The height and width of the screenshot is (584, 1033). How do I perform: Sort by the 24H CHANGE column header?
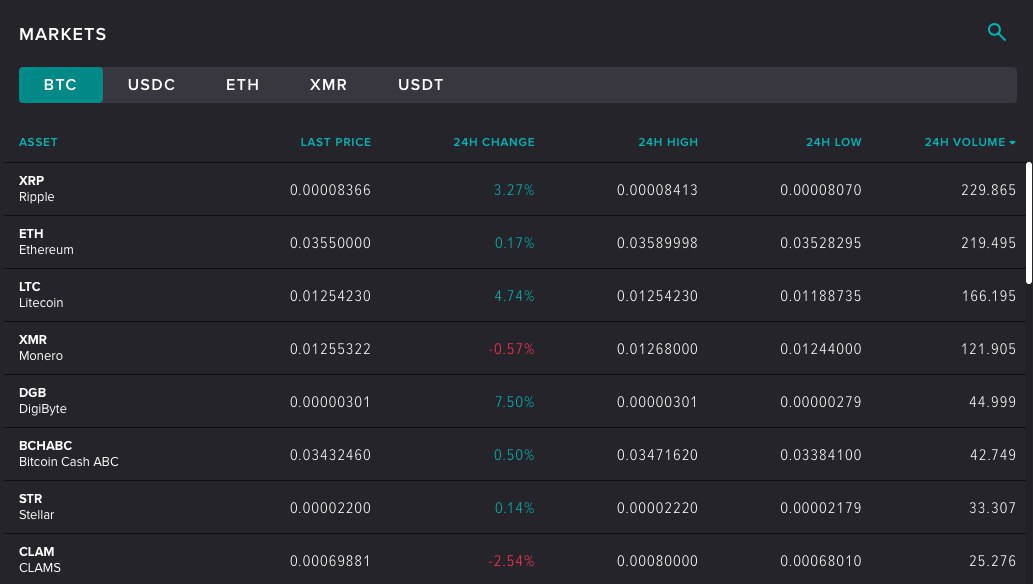(x=493, y=142)
